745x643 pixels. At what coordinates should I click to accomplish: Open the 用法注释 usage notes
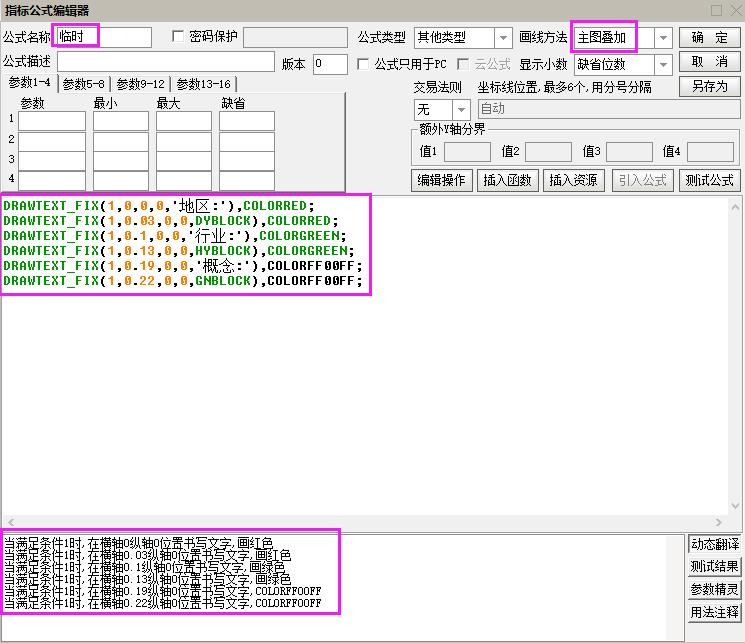coord(714,612)
